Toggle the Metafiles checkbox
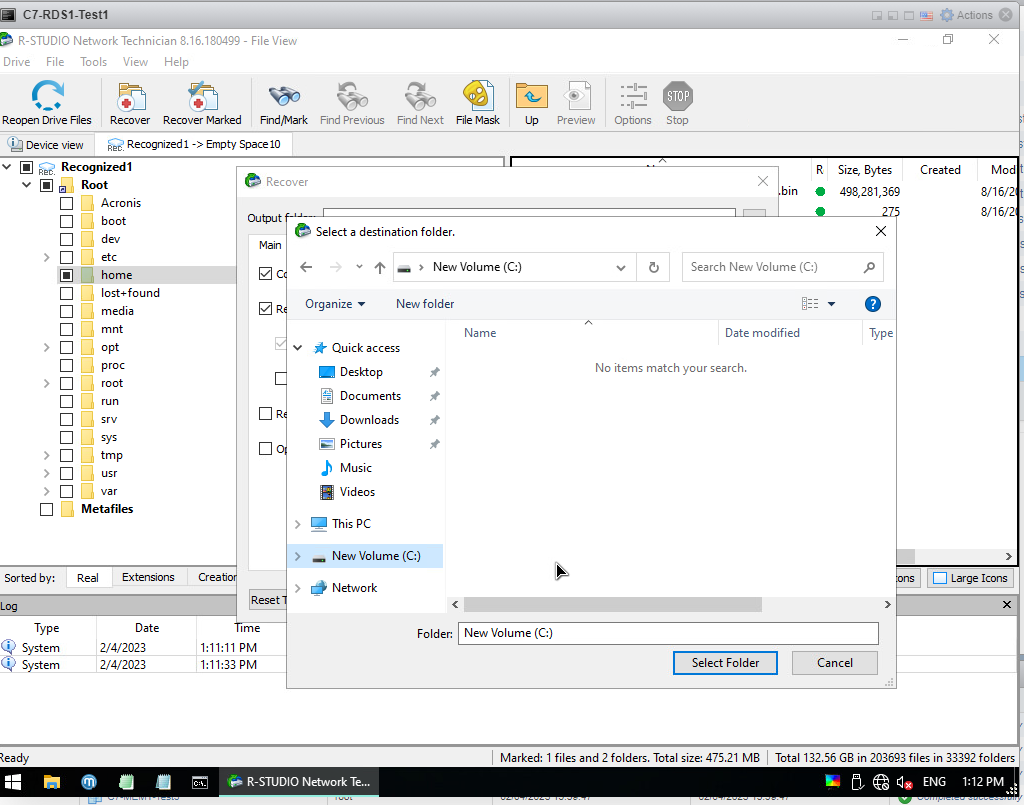Screen dimensions: 1024x805 [x=46, y=509]
